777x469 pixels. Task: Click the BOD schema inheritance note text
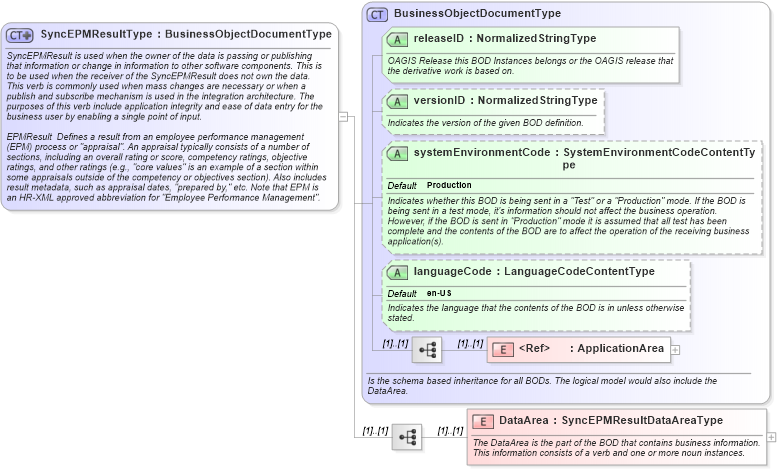(542, 386)
